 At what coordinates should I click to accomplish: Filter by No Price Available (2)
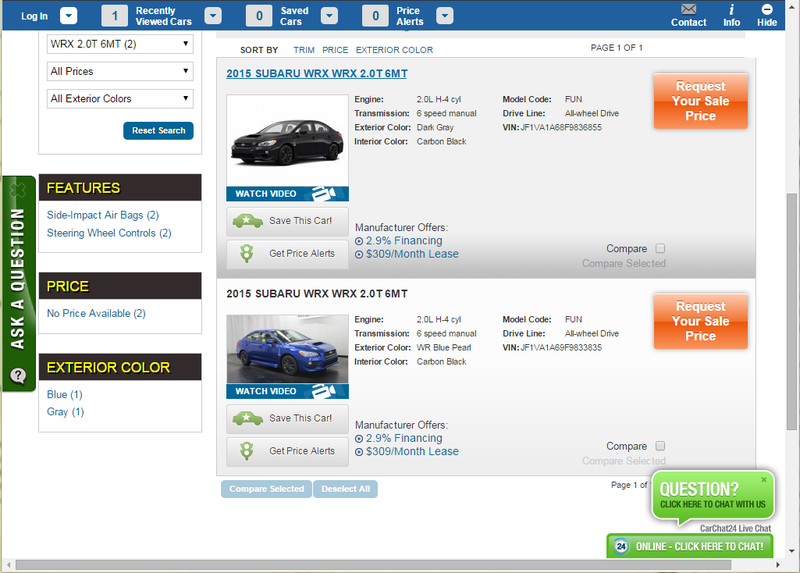[x=96, y=313]
